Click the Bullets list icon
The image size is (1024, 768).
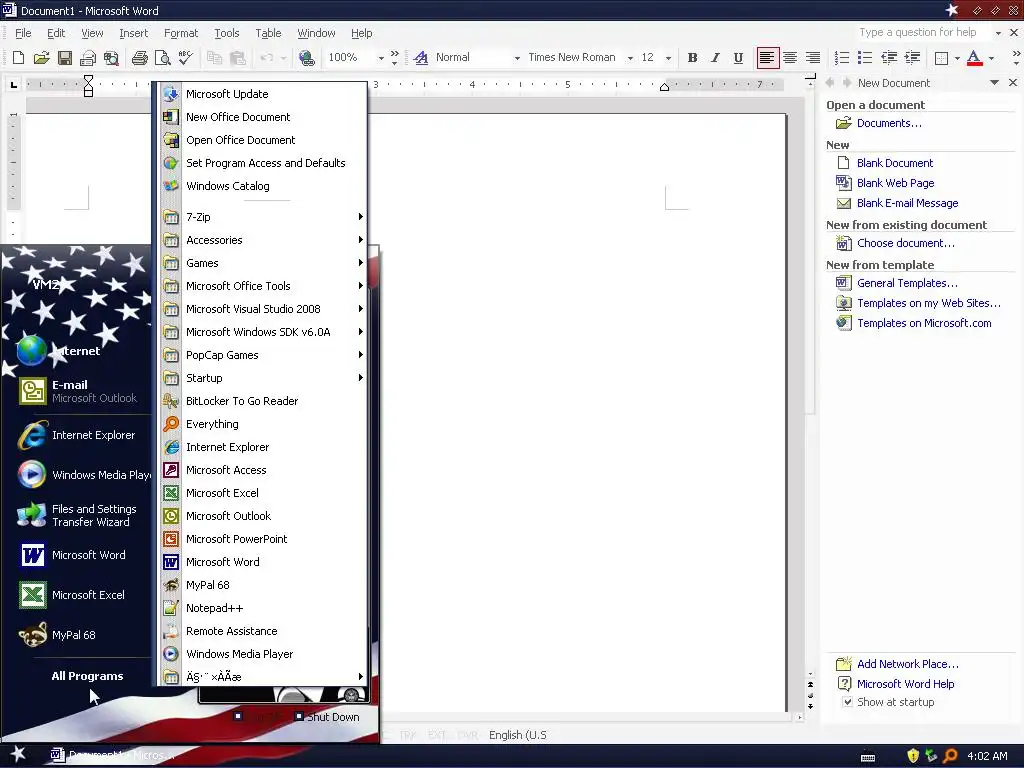point(865,57)
